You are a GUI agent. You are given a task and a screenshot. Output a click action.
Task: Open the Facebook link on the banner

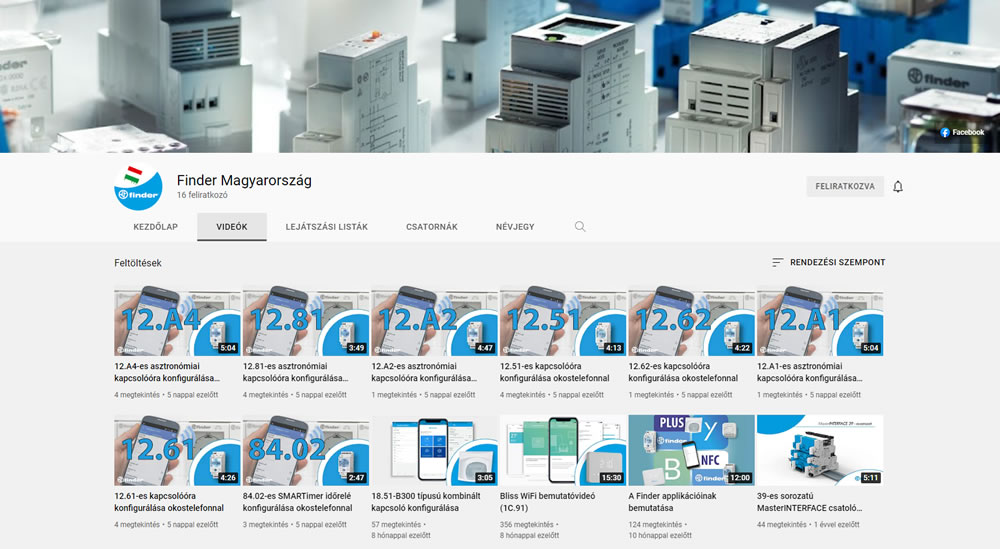pyautogui.click(x=962, y=133)
